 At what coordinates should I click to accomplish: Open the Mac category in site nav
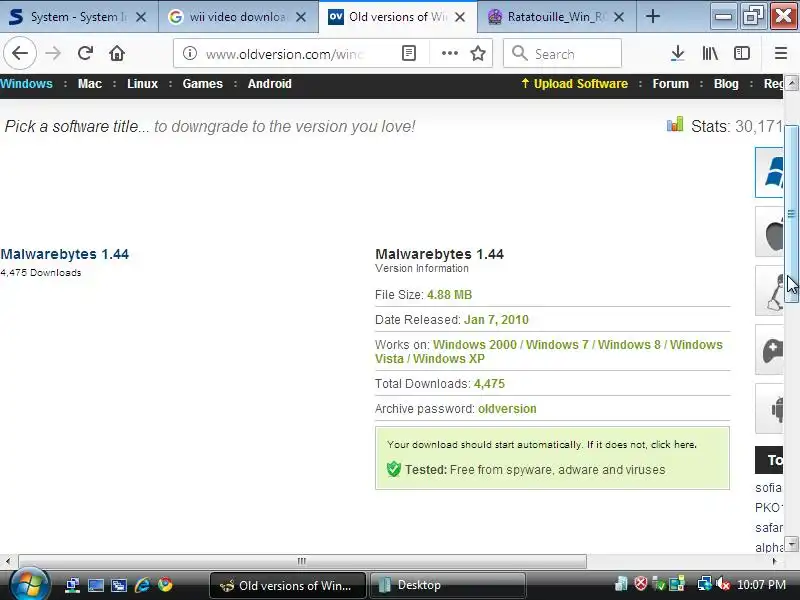(90, 84)
